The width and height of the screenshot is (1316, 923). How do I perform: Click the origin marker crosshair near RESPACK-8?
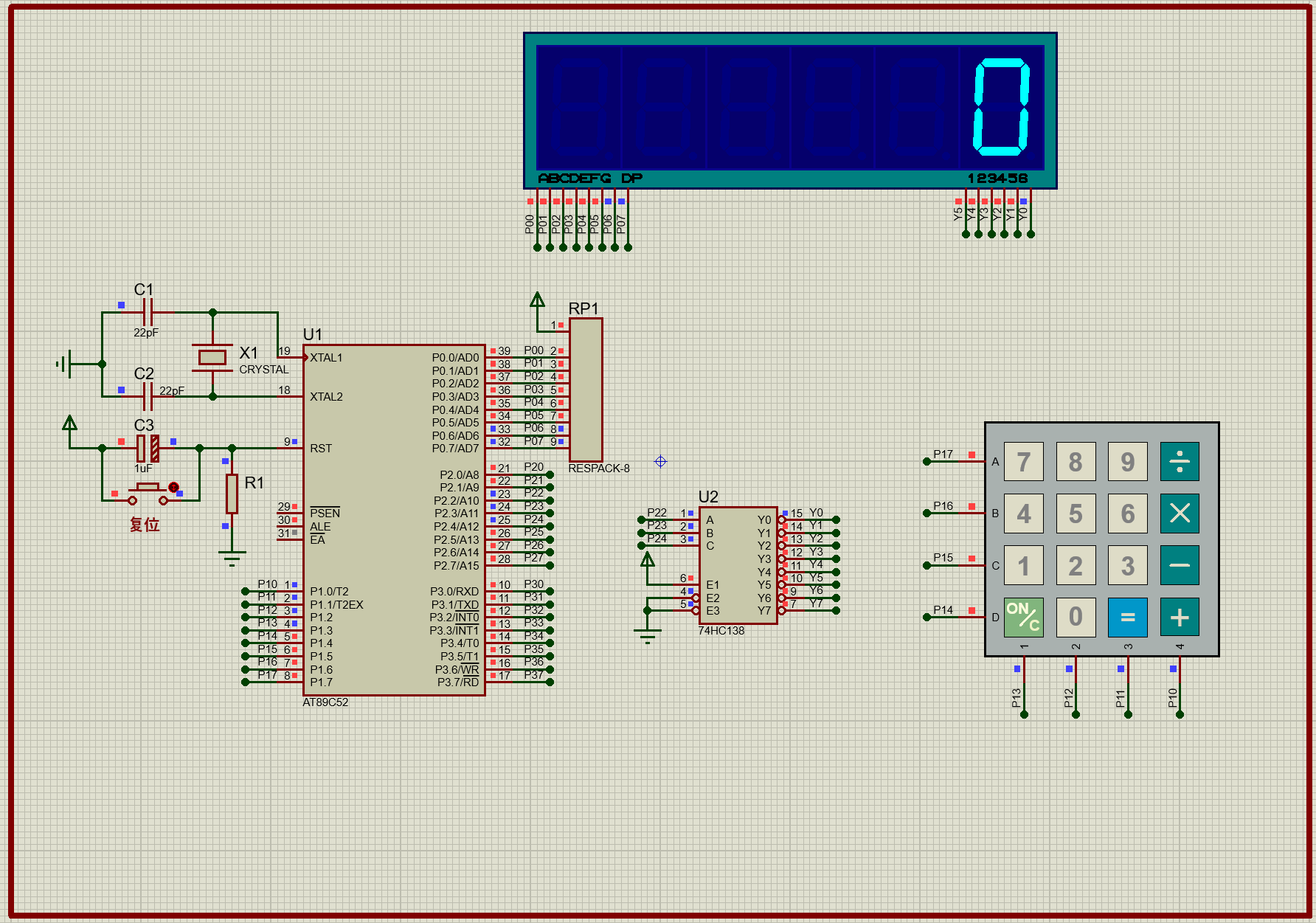(x=660, y=461)
